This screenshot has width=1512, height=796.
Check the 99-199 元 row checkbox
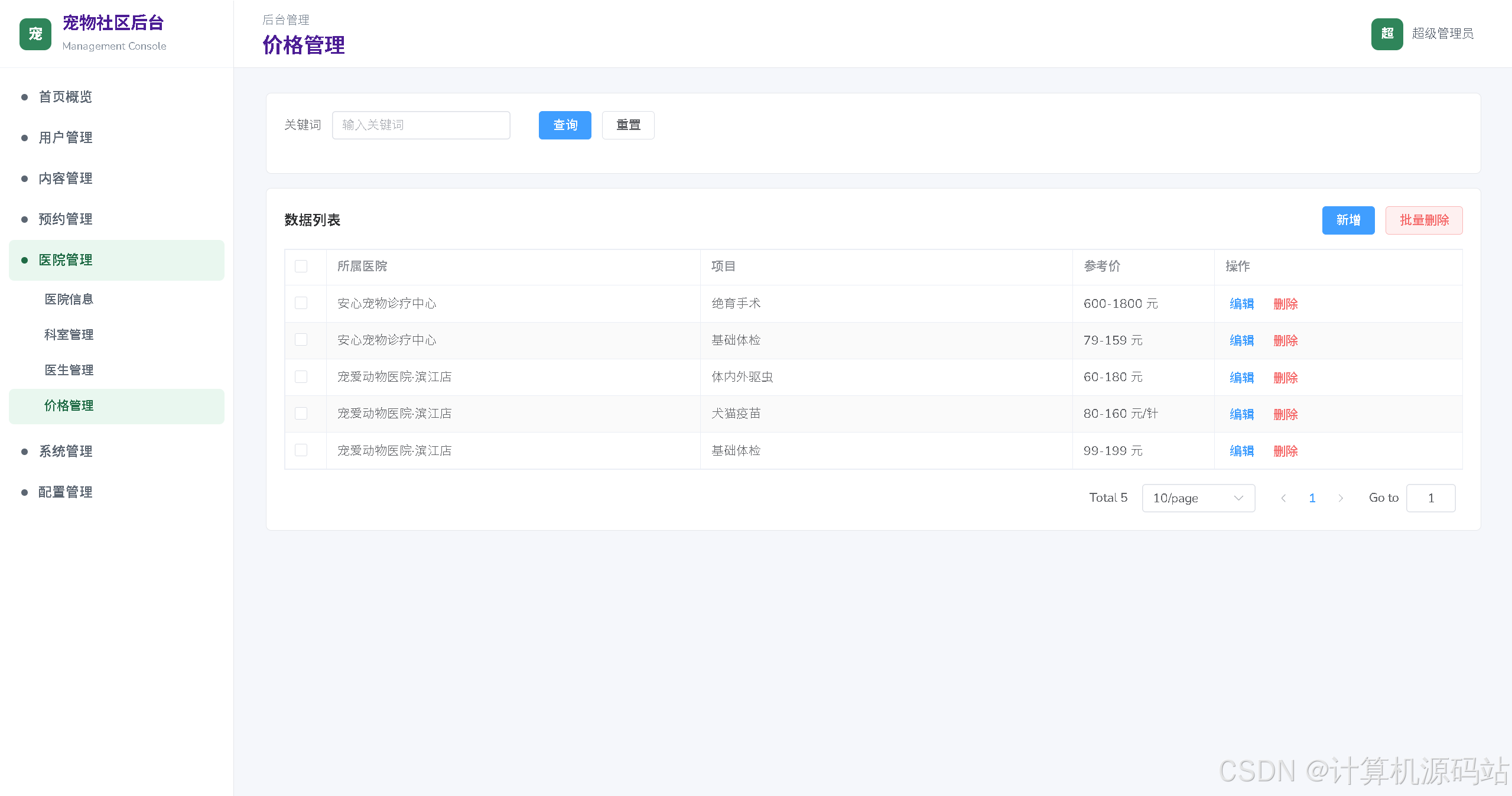pos(301,450)
